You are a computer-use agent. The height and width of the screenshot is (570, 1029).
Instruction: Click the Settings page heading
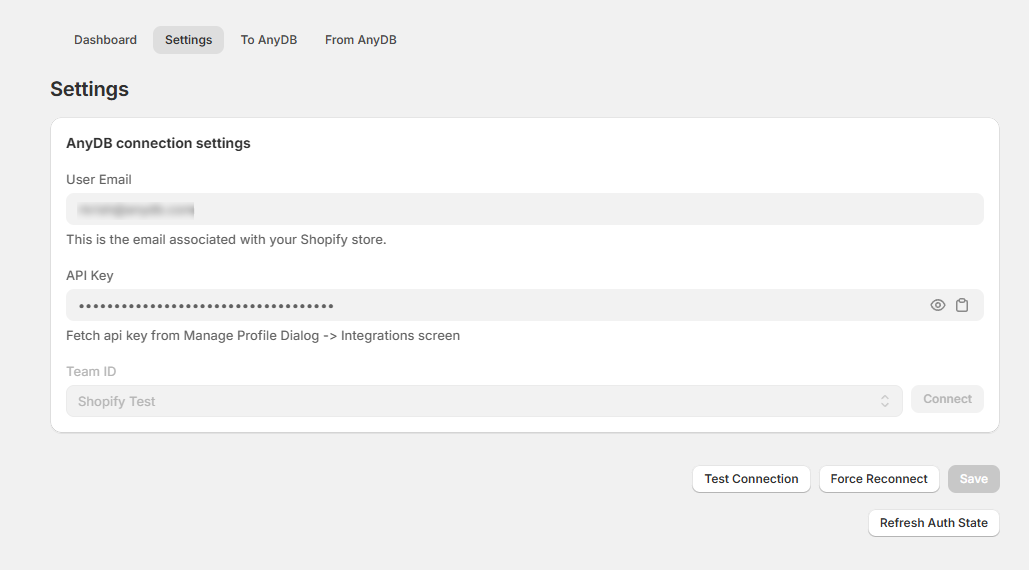coord(89,89)
